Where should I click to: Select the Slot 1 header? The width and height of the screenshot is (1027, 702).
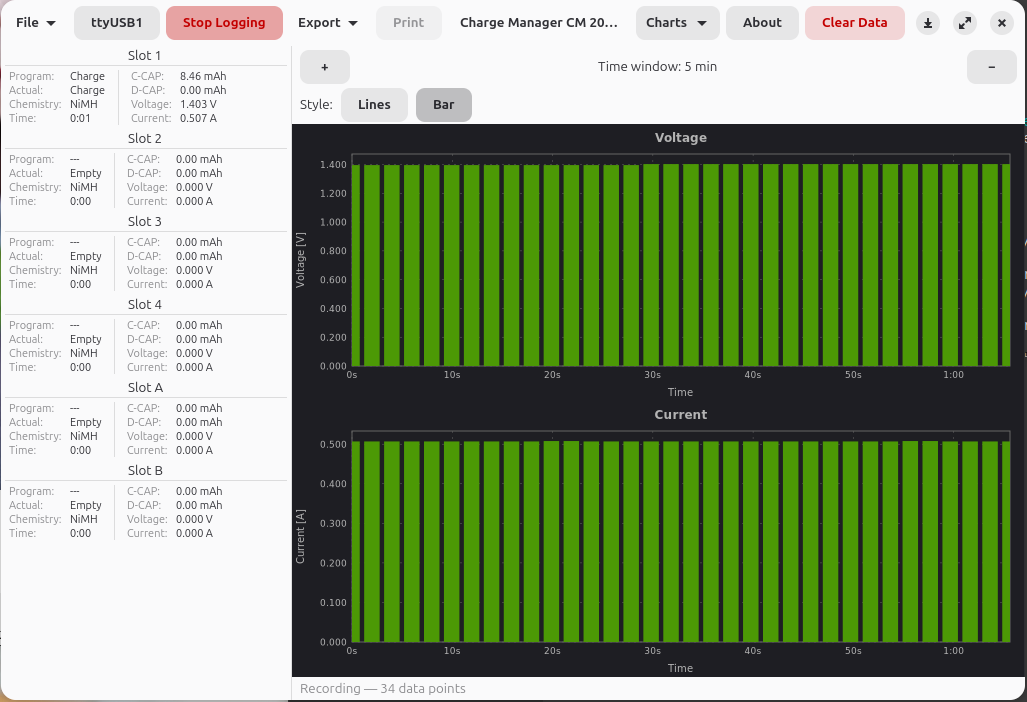point(145,56)
